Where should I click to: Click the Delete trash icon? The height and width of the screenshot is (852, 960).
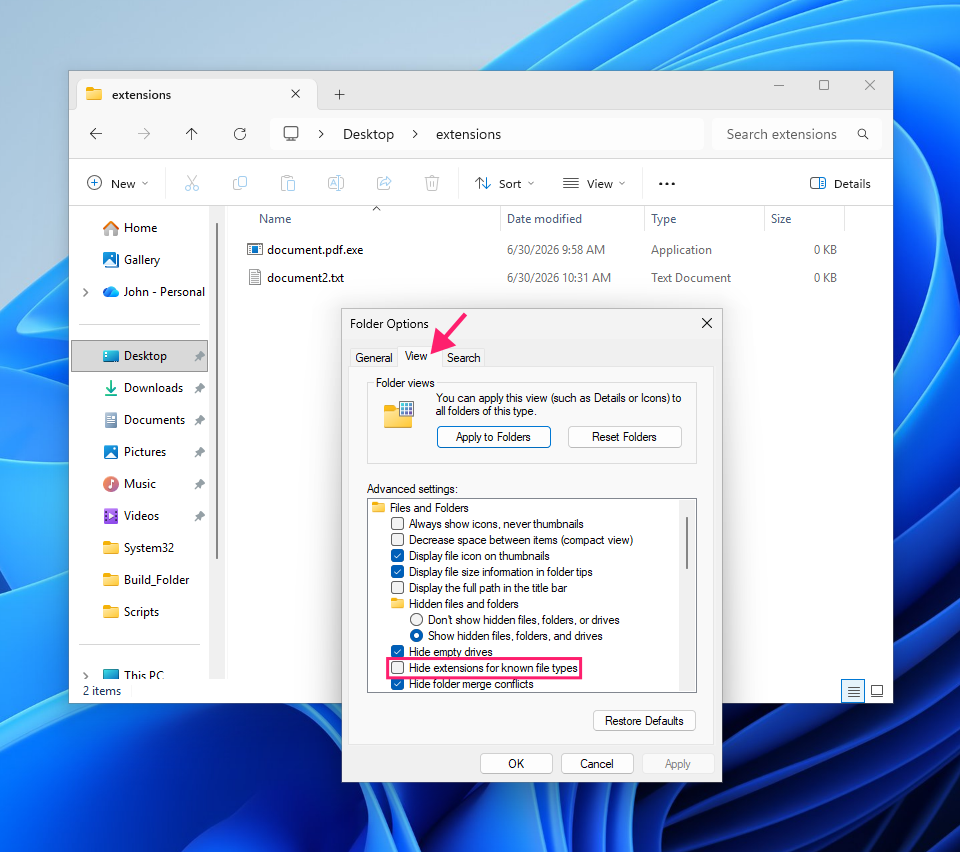(x=432, y=183)
